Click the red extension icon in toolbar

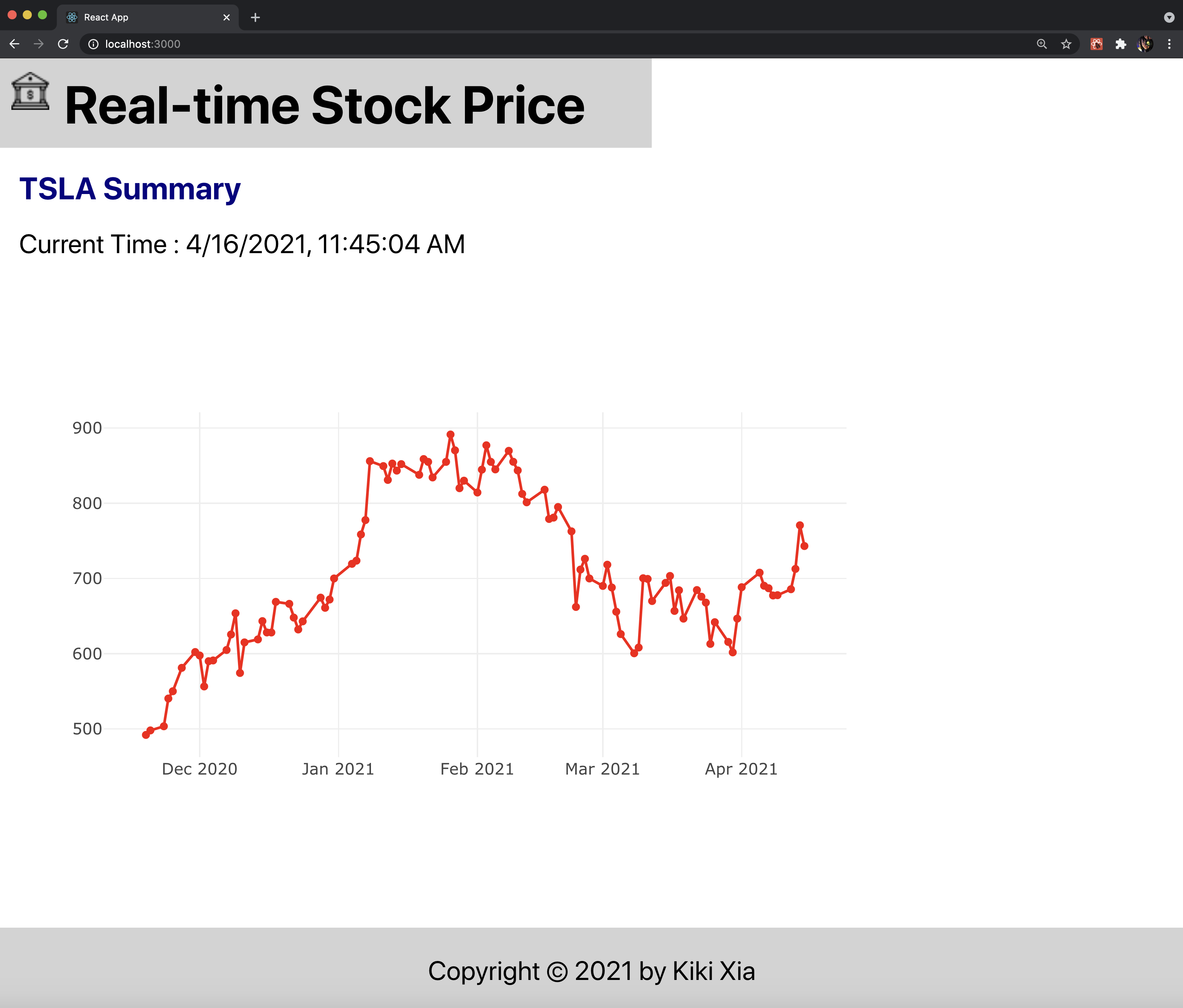tap(1096, 44)
